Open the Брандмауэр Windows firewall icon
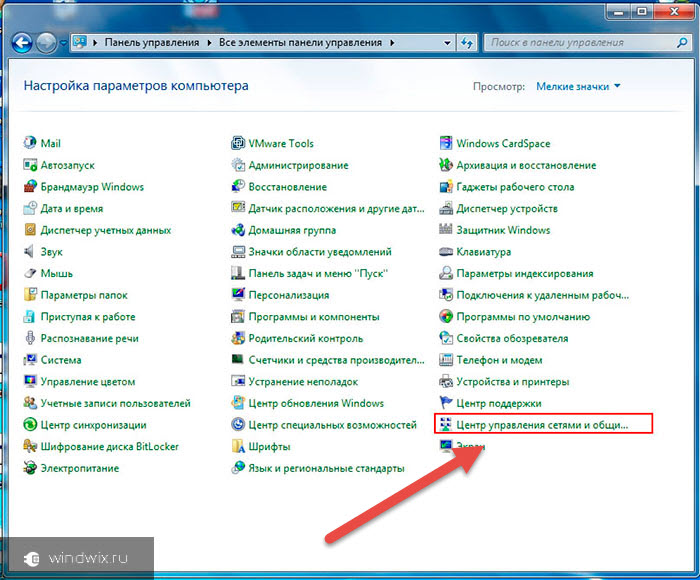Image resolution: width=700 pixels, height=580 pixels. click(x=30, y=186)
